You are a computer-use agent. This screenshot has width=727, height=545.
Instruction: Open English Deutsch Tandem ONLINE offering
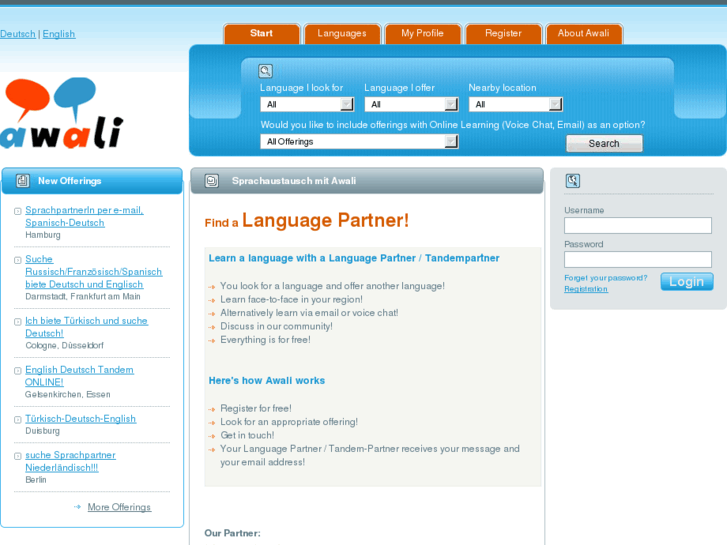pyautogui.click(x=79, y=376)
